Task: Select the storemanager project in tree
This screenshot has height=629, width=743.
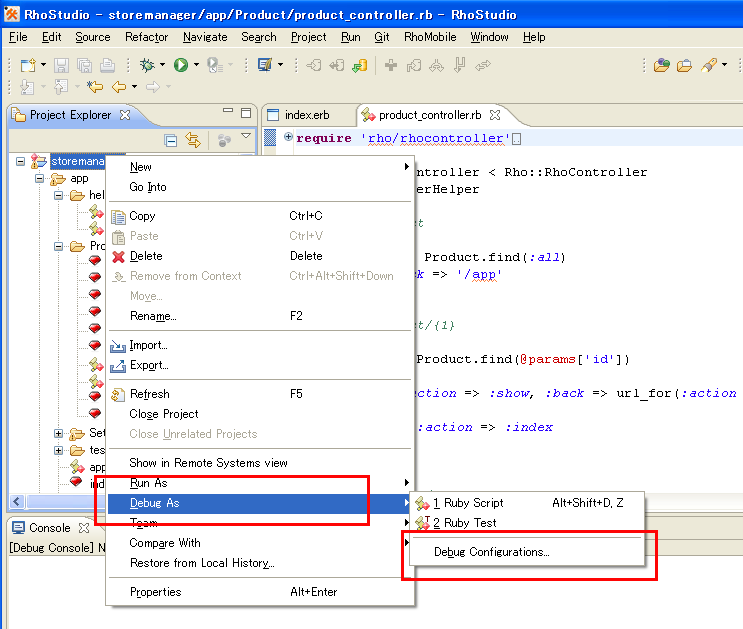Action: click(78, 162)
